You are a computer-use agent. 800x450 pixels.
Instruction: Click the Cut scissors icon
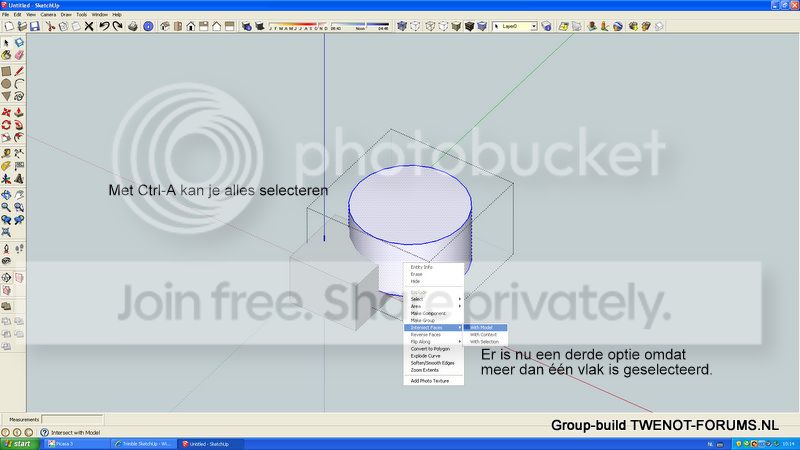click(x=50, y=26)
